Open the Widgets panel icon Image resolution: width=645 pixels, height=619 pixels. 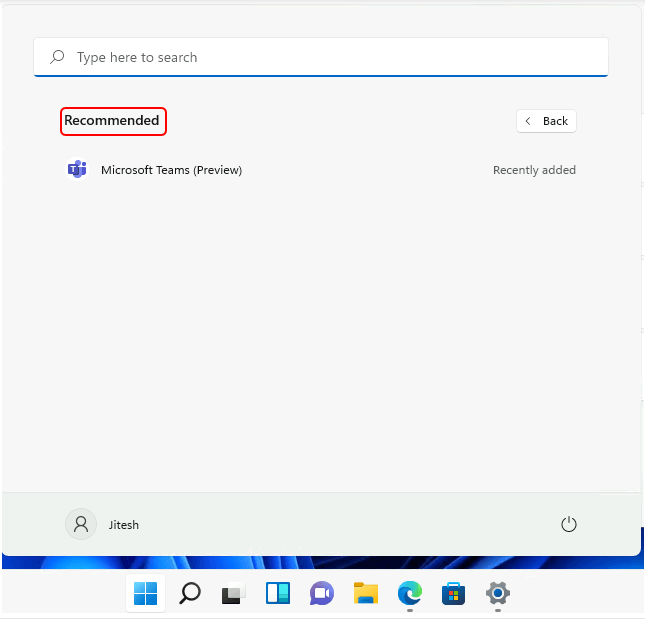[x=278, y=593]
